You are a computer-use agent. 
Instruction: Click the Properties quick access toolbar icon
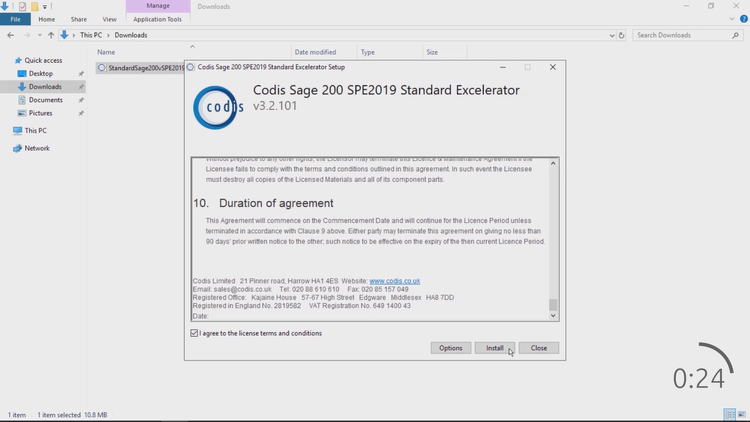pyautogui.click(x=22, y=6)
